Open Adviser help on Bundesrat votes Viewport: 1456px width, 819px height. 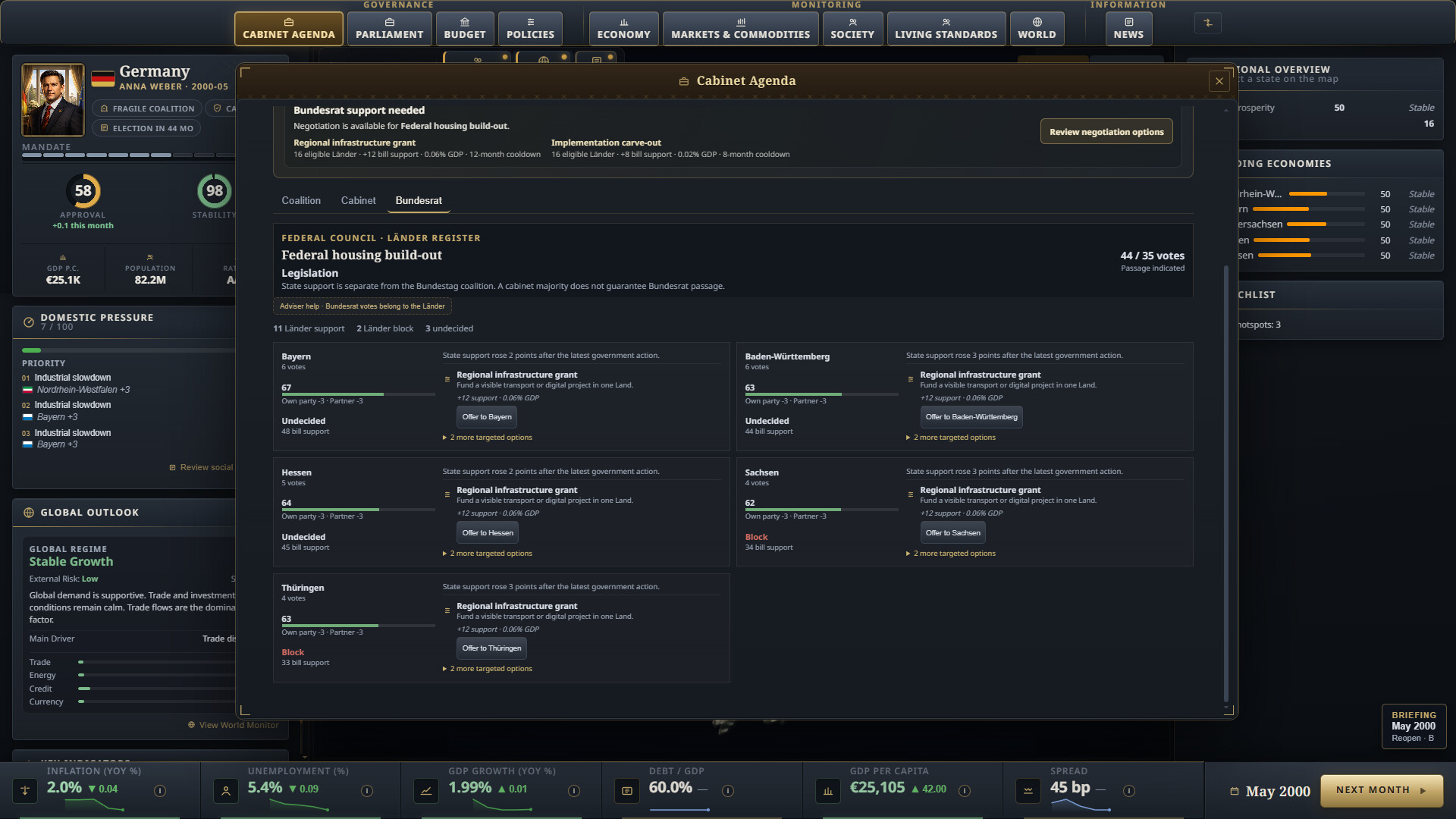click(x=362, y=306)
